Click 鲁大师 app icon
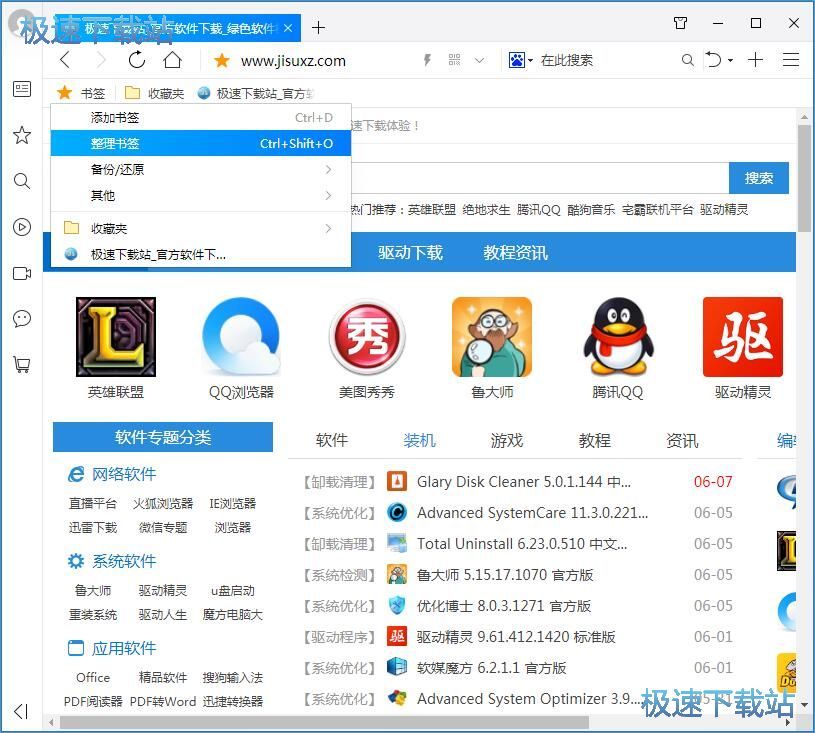 [492, 337]
